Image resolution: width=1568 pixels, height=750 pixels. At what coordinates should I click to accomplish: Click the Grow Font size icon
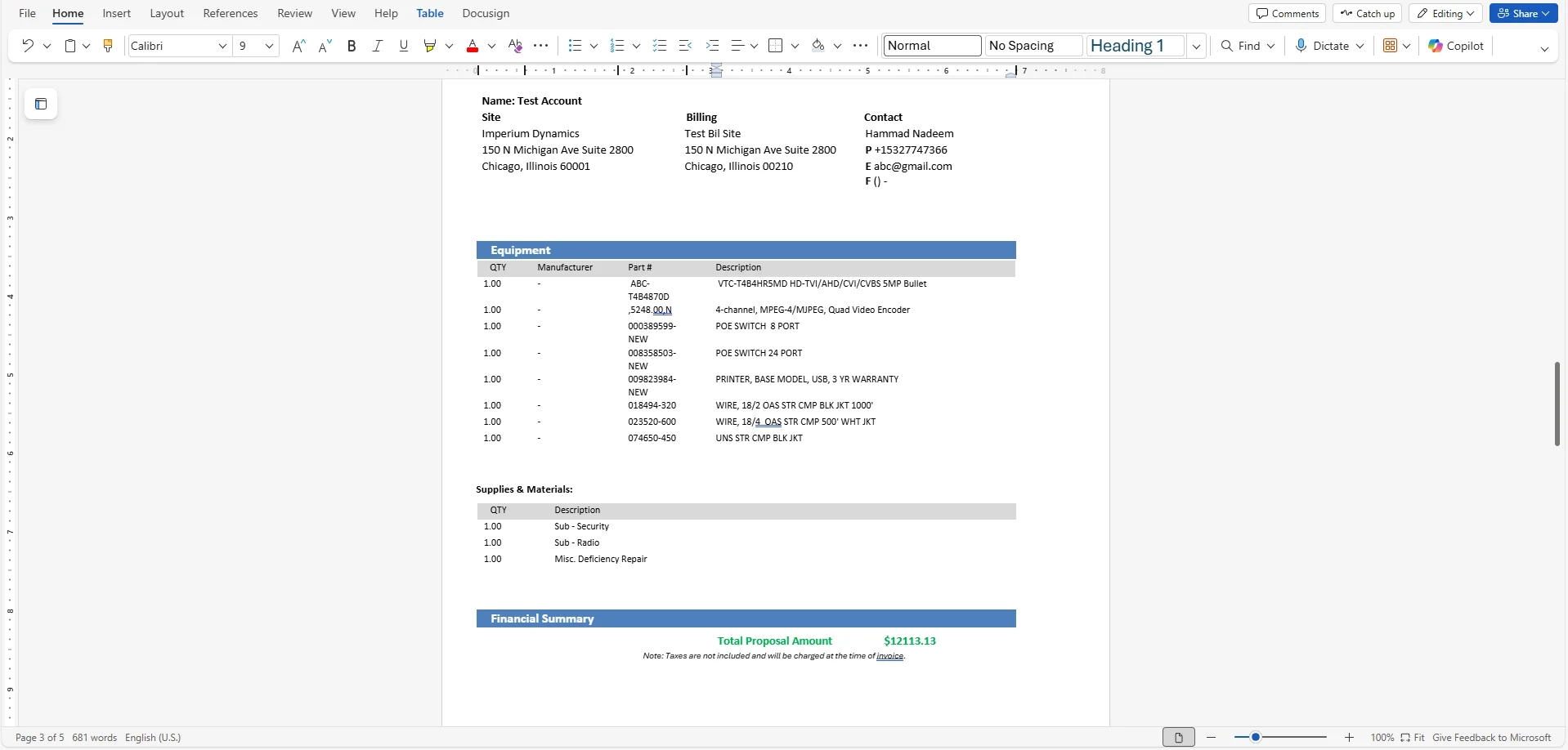tap(298, 46)
